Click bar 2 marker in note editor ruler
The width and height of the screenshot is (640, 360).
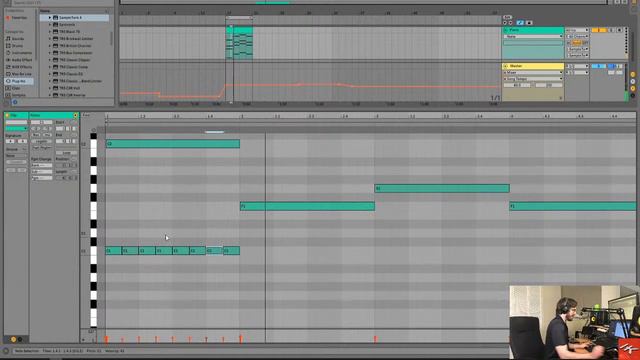click(x=241, y=116)
